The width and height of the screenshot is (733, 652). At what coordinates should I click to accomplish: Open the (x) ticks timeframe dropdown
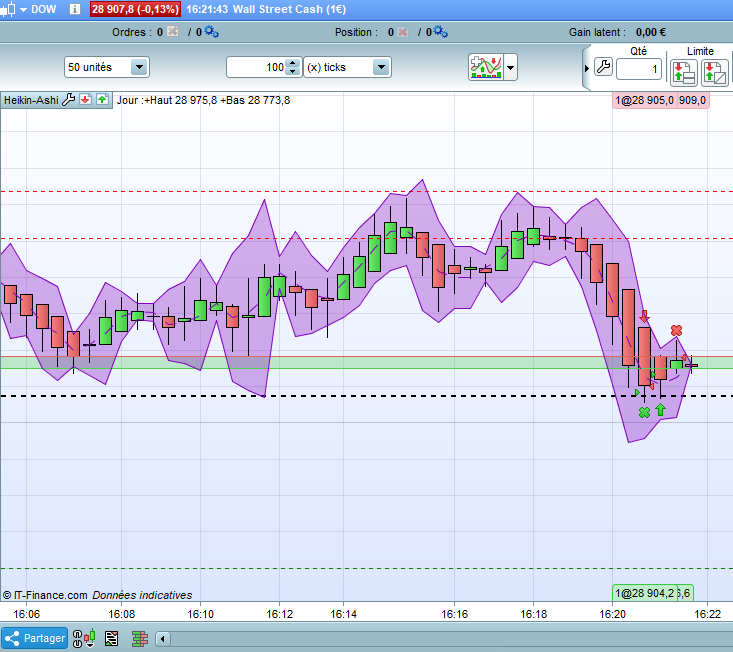coord(347,67)
